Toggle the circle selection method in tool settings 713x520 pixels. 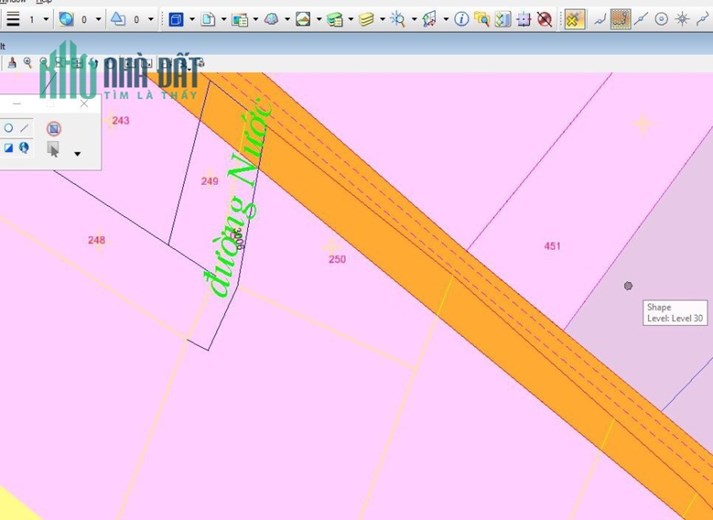(8, 128)
